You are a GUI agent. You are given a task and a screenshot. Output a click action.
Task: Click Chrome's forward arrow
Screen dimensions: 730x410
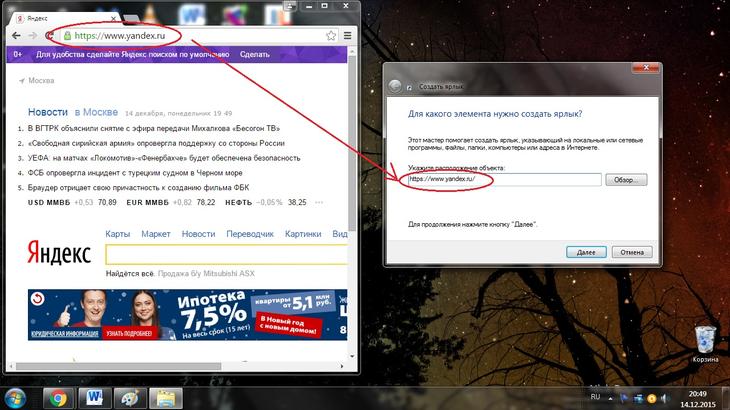click(33, 36)
